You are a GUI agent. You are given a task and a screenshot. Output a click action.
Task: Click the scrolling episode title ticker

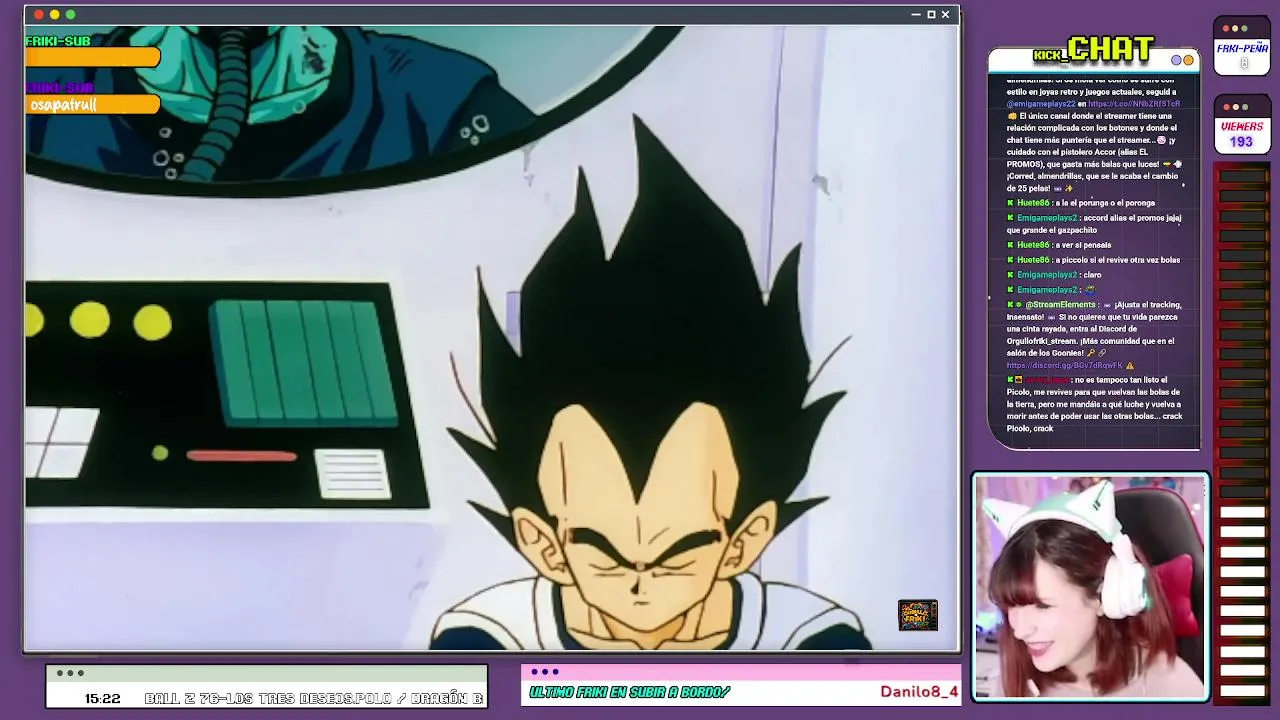(314, 699)
